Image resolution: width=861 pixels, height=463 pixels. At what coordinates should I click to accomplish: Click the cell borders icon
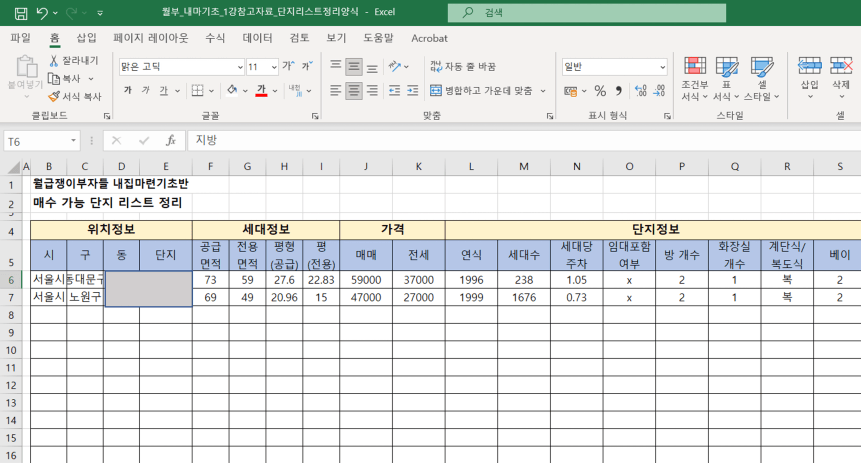click(x=198, y=91)
